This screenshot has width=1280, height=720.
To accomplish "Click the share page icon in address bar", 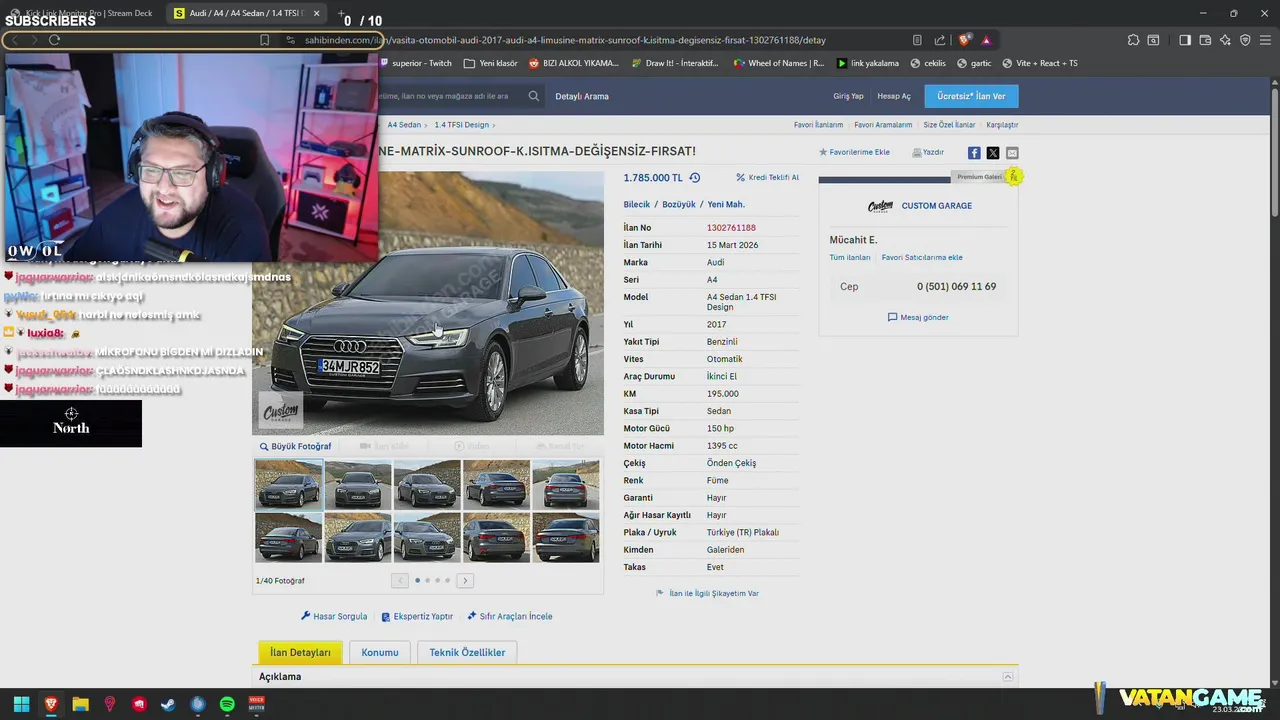I will pos(940,40).
